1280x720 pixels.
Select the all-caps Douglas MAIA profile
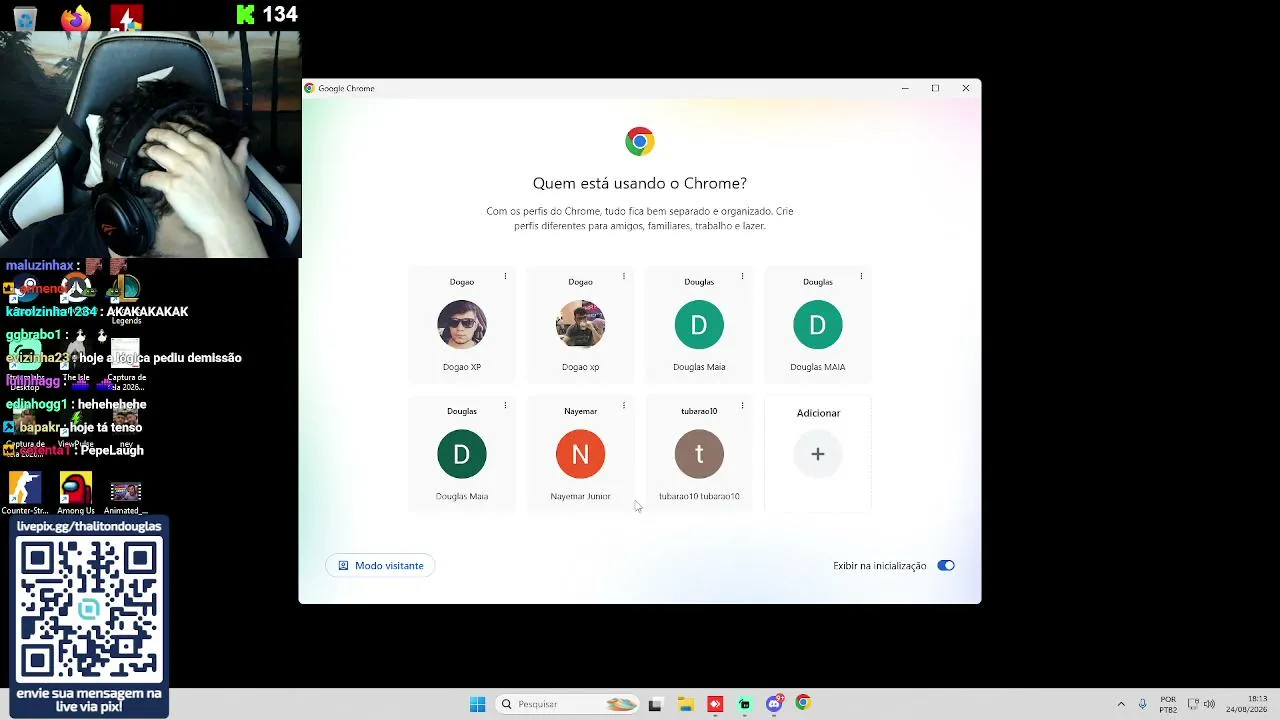click(x=818, y=325)
